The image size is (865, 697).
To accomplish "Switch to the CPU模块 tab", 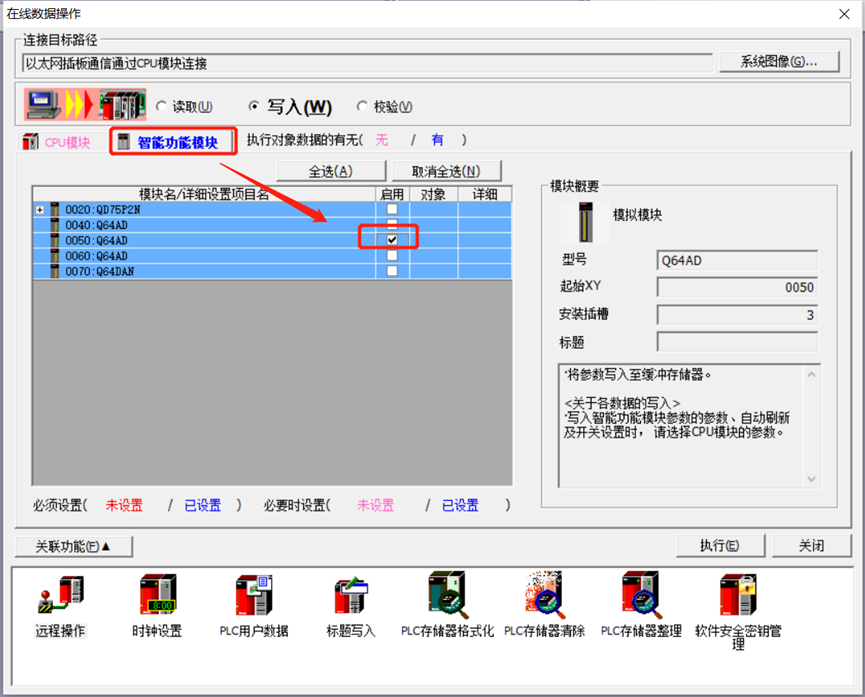I will 58,142.
